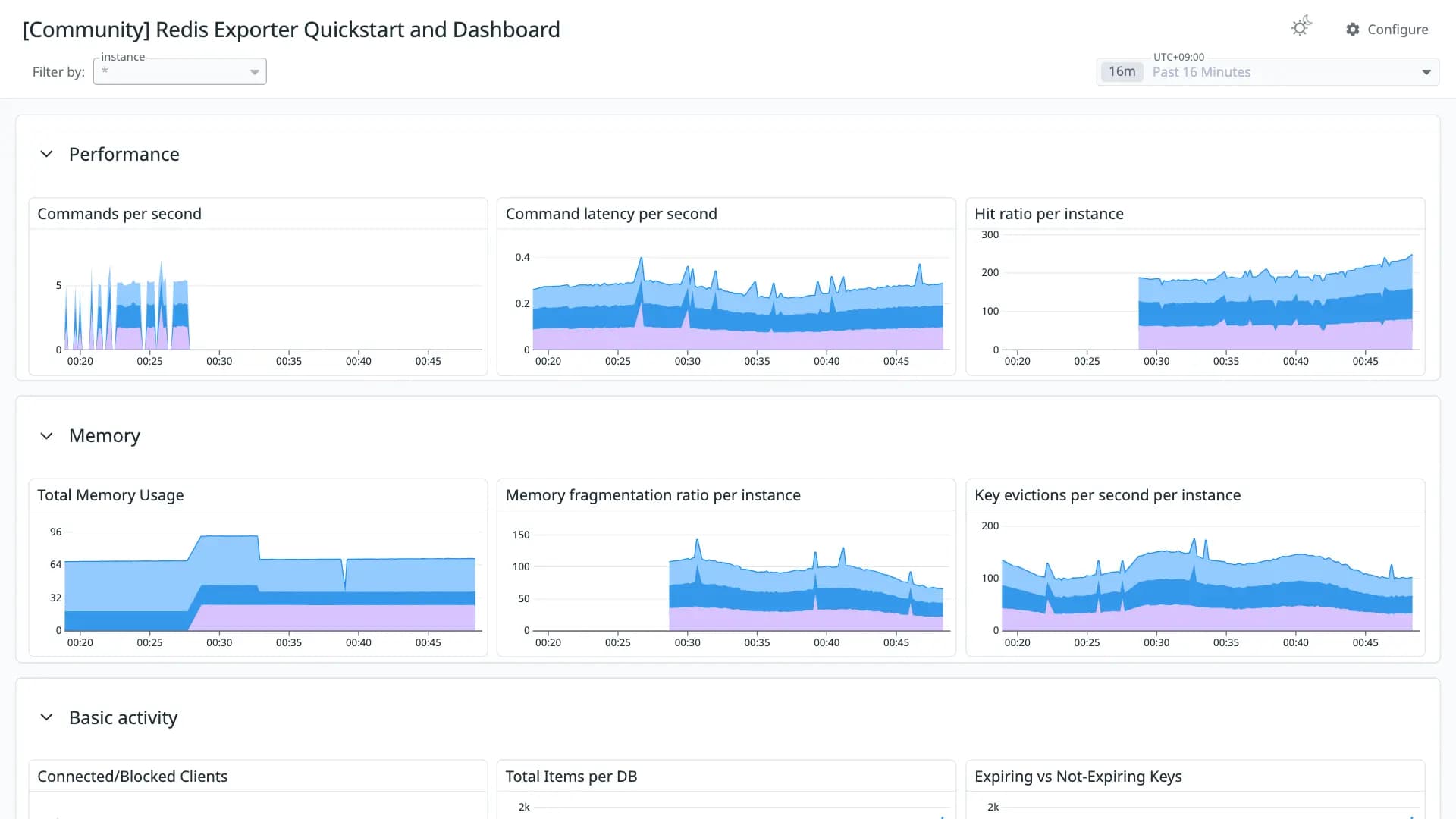Click the 16m time badge
The width and height of the screenshot is (1456, 819).
[x=1122, y=71]
